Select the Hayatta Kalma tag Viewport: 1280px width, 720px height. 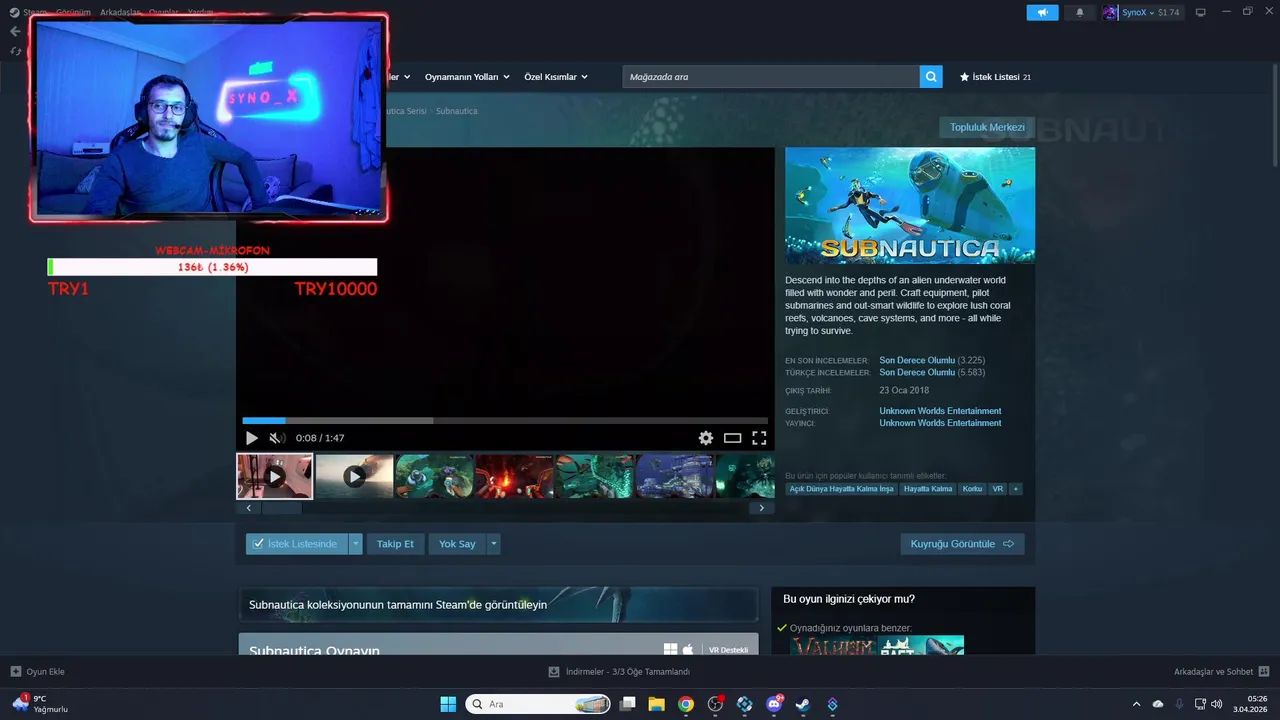click(928, 489)
